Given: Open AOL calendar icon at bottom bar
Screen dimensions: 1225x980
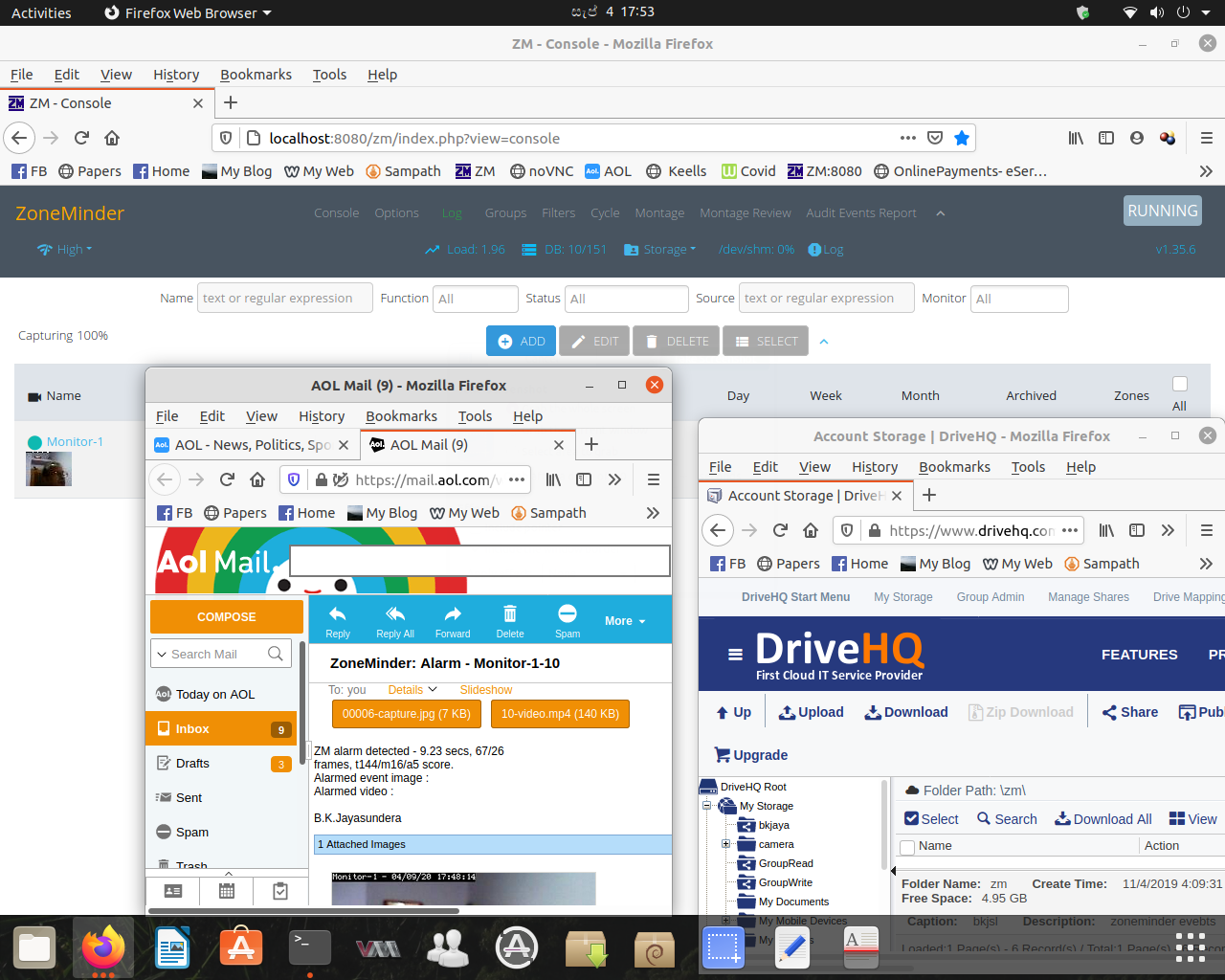Looking at the screenshot, I should (x=227, y=891).
